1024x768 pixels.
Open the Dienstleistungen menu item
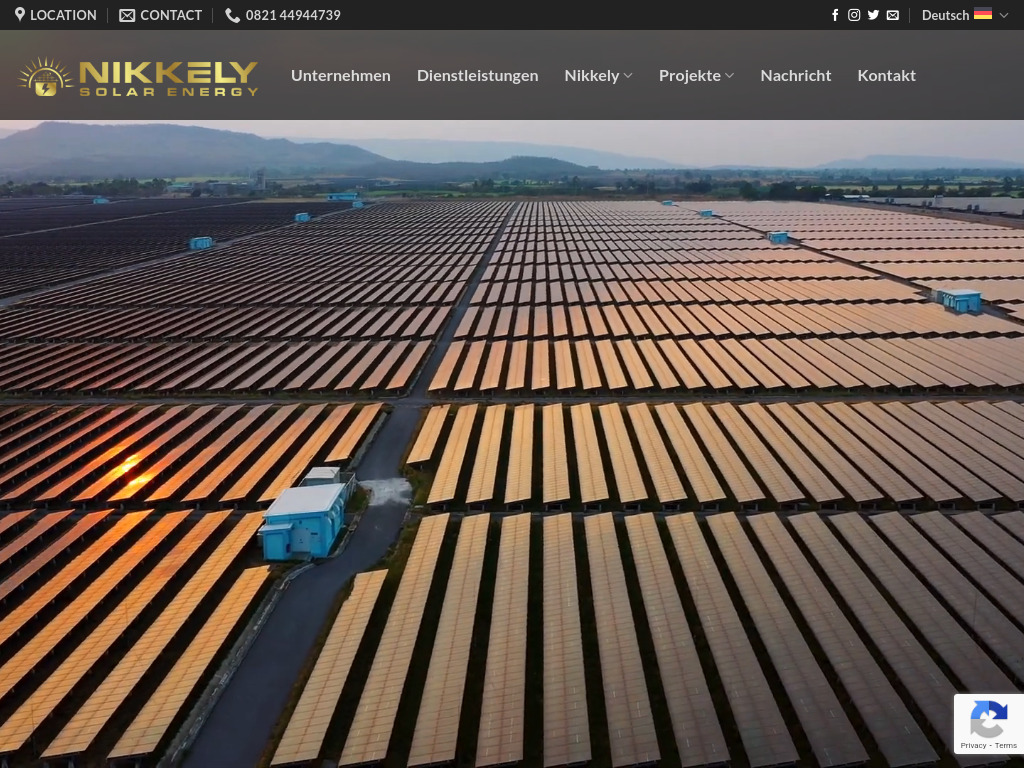pyautogui.click(x=477, y=75)
